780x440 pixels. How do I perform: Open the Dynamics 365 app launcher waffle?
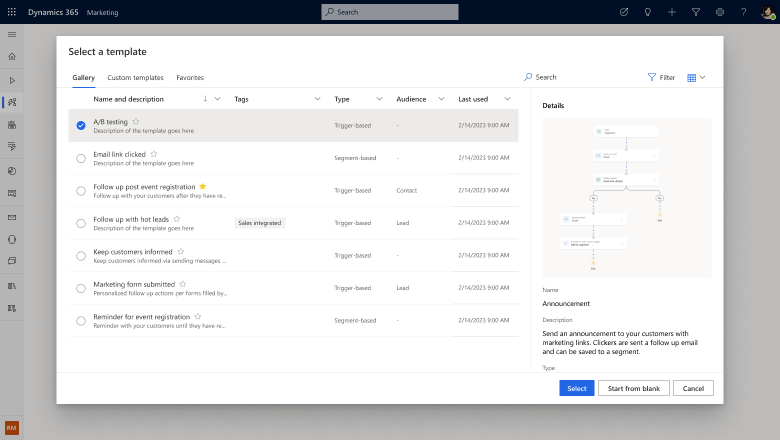12,12
